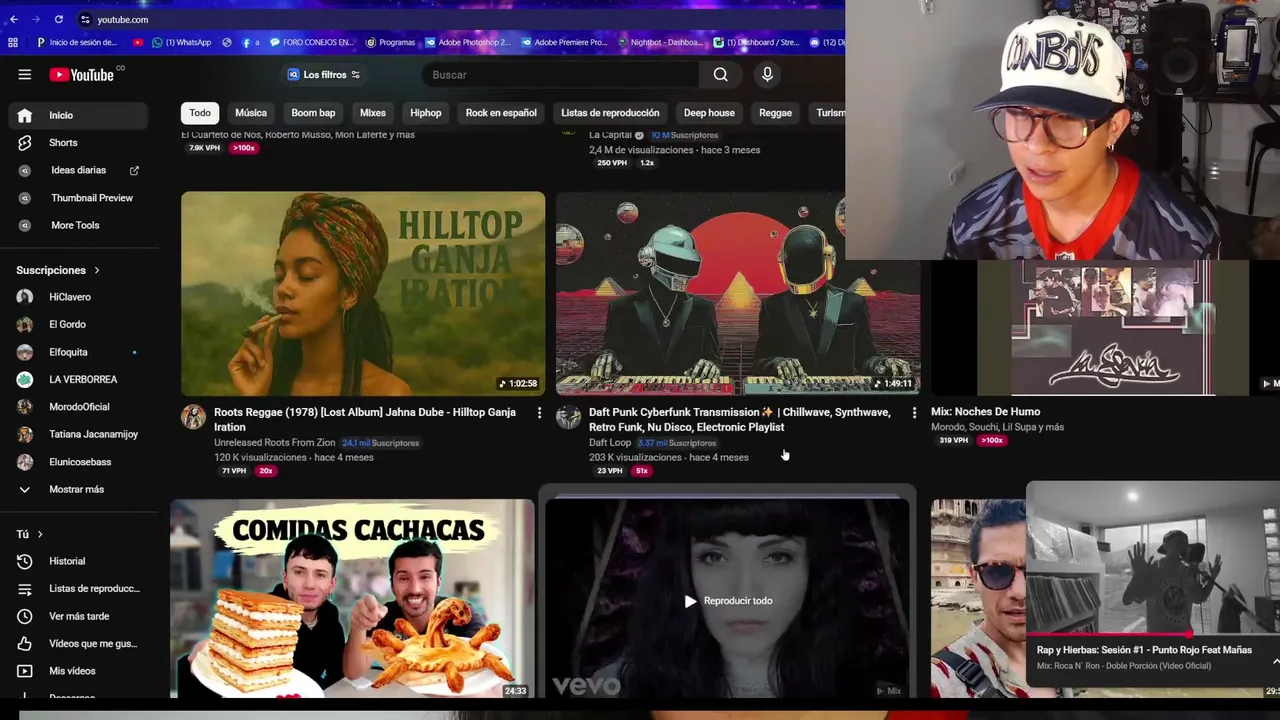
Task: Open Mis videos in sidebar
Action: point(78,671)
